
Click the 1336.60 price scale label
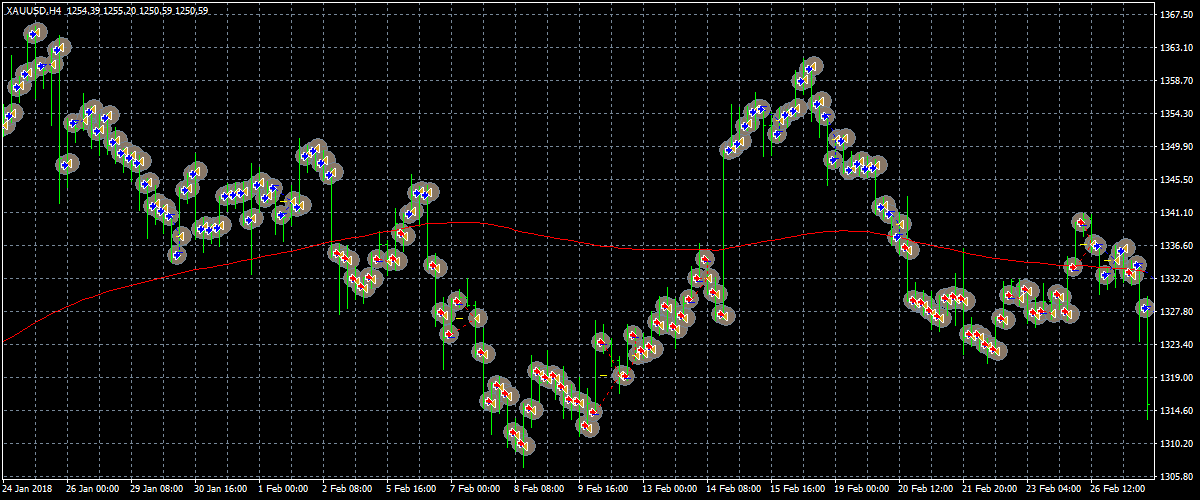point(1177,246)
